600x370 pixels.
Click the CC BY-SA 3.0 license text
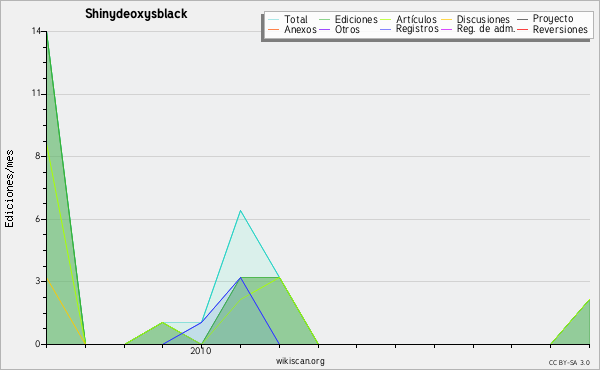point(569,362)
